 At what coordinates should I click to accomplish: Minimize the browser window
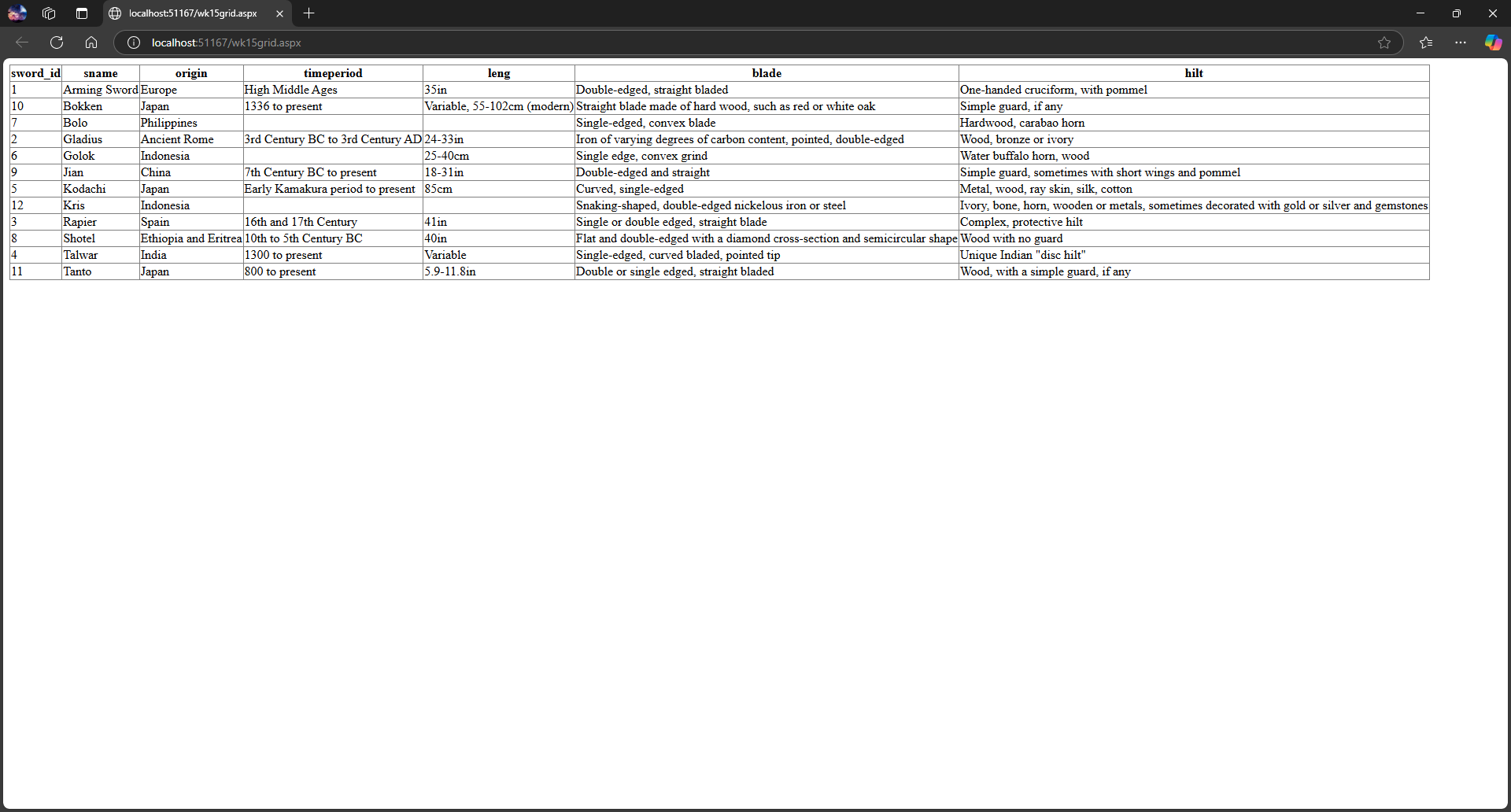(x=1420, y=13)
